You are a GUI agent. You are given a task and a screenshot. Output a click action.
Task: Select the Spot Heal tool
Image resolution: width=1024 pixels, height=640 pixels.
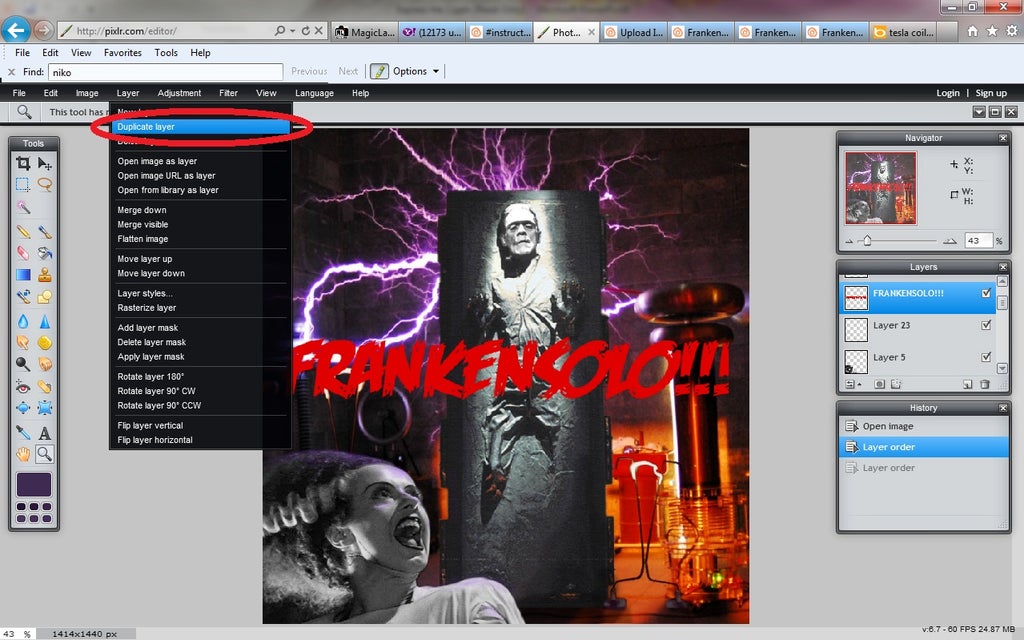[44, 387]
